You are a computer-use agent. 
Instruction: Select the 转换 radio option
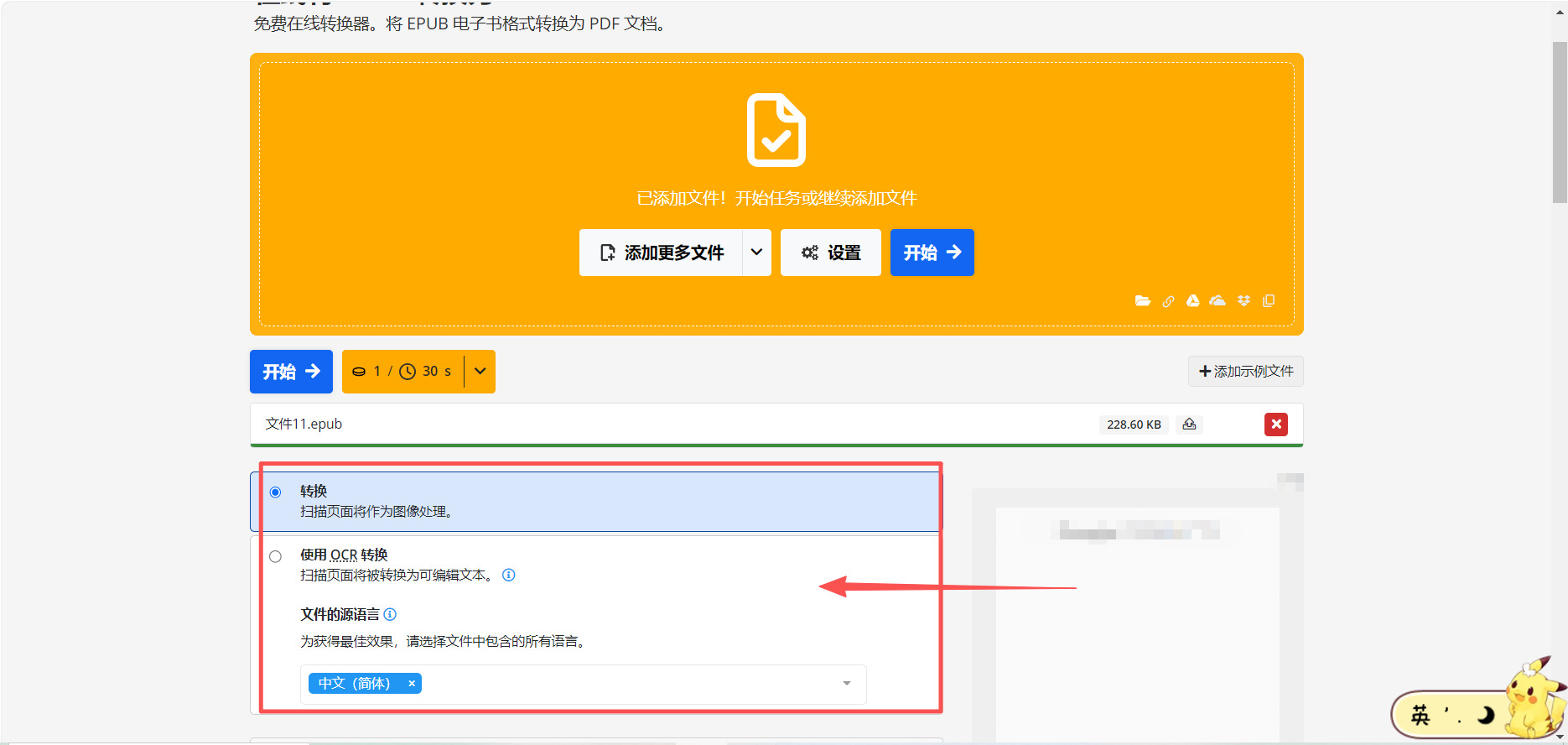pyautogui.click(x=275, y=492)
